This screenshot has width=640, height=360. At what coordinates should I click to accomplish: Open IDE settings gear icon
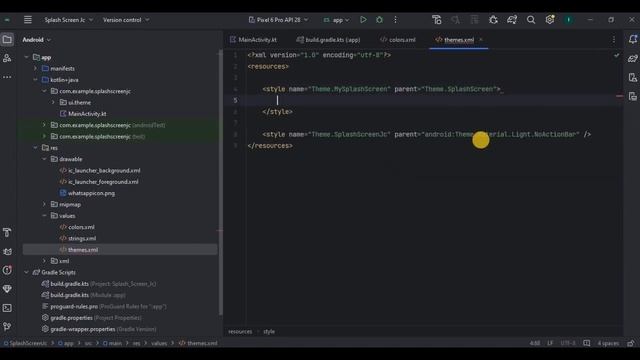(549, 20)
